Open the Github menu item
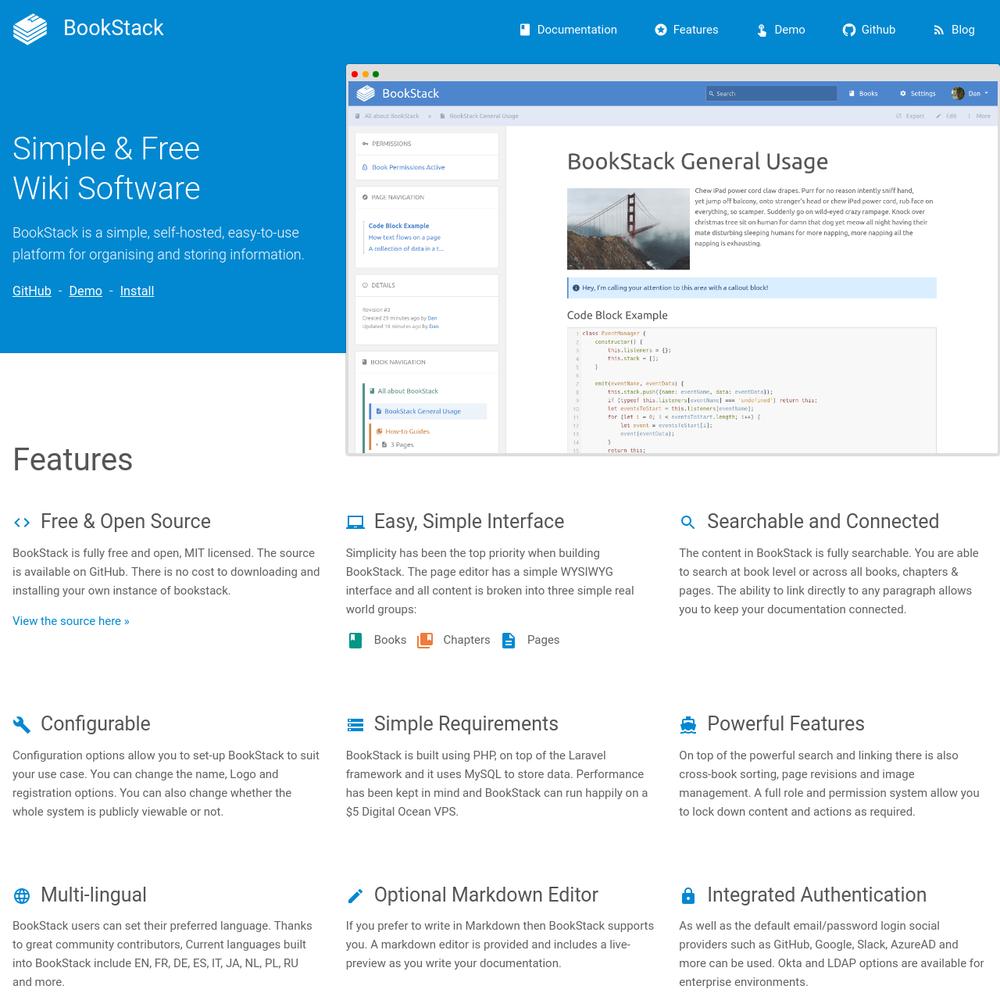Screen dimensions: 1000x1000 click(x=869, y=29)
